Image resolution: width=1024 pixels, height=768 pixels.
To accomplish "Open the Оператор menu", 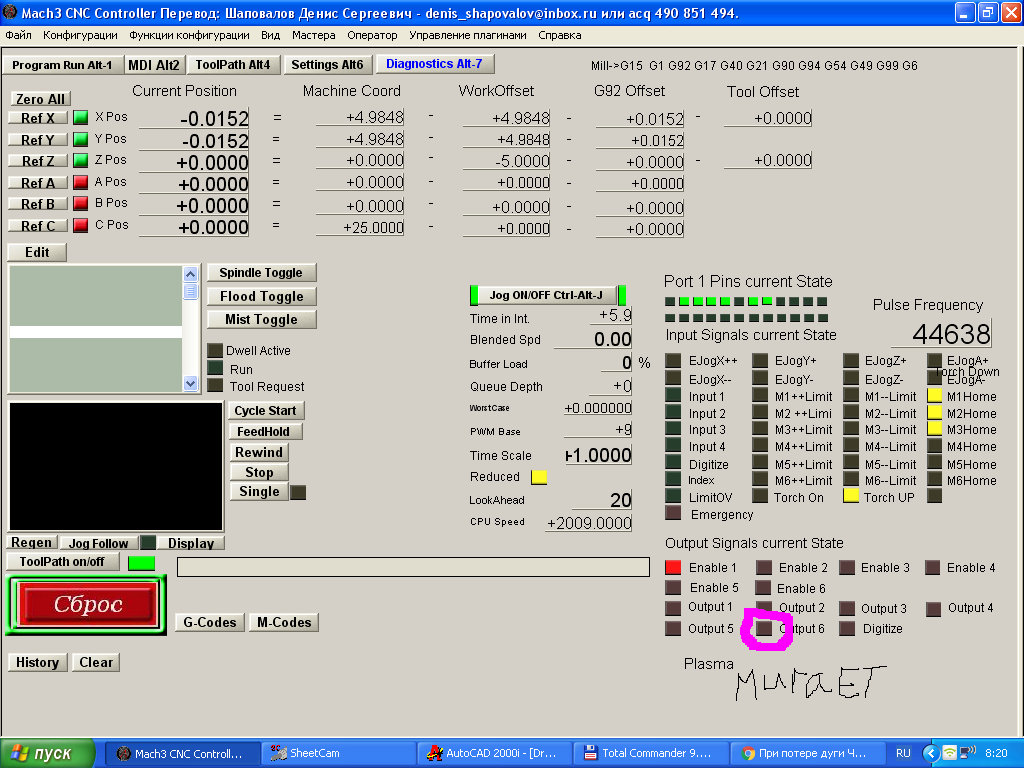I will pos(372,35).
